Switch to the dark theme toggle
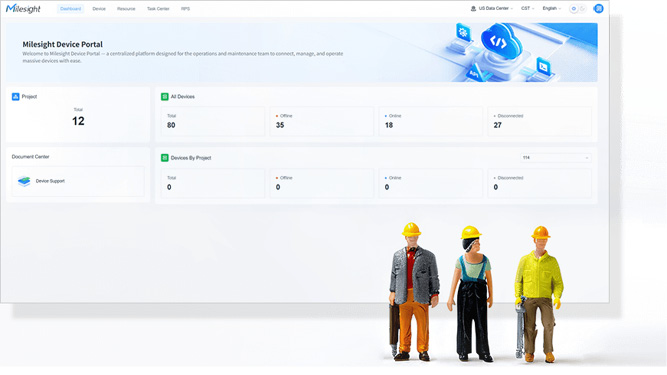This screenshot has height=375, width=667. [582, 9]
